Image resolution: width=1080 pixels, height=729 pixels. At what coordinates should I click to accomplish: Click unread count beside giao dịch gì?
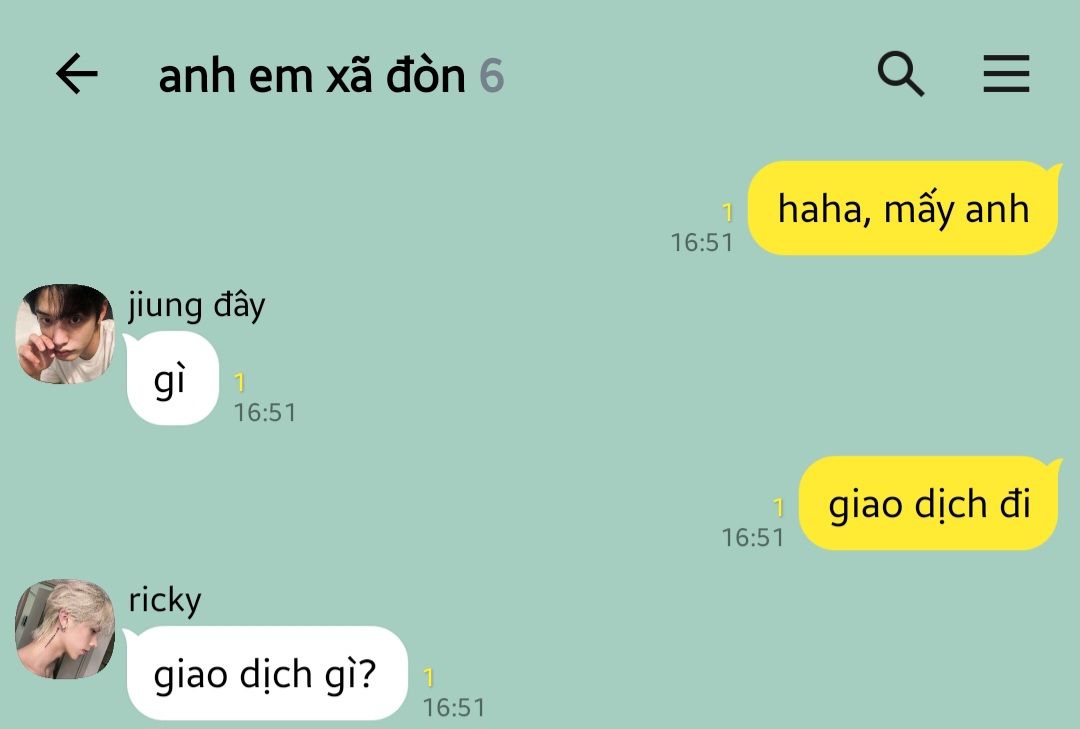428,677
